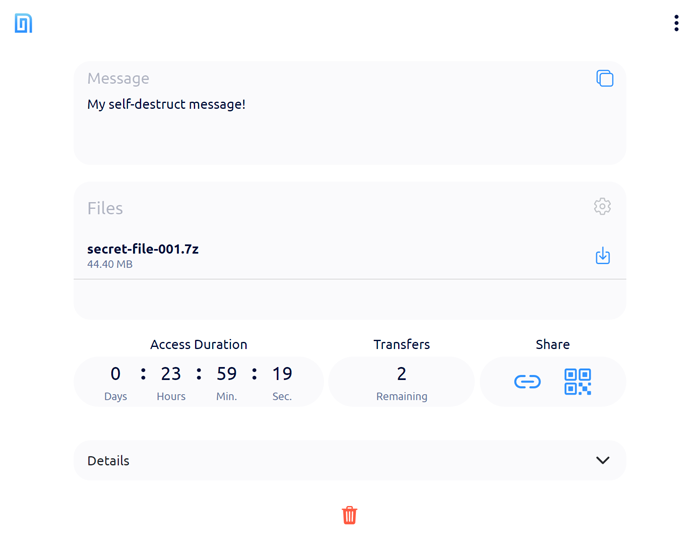The height and width of the screenshot is (552, 700).
Task: Click the transfers remaining count 2
Action: (402, 374)
